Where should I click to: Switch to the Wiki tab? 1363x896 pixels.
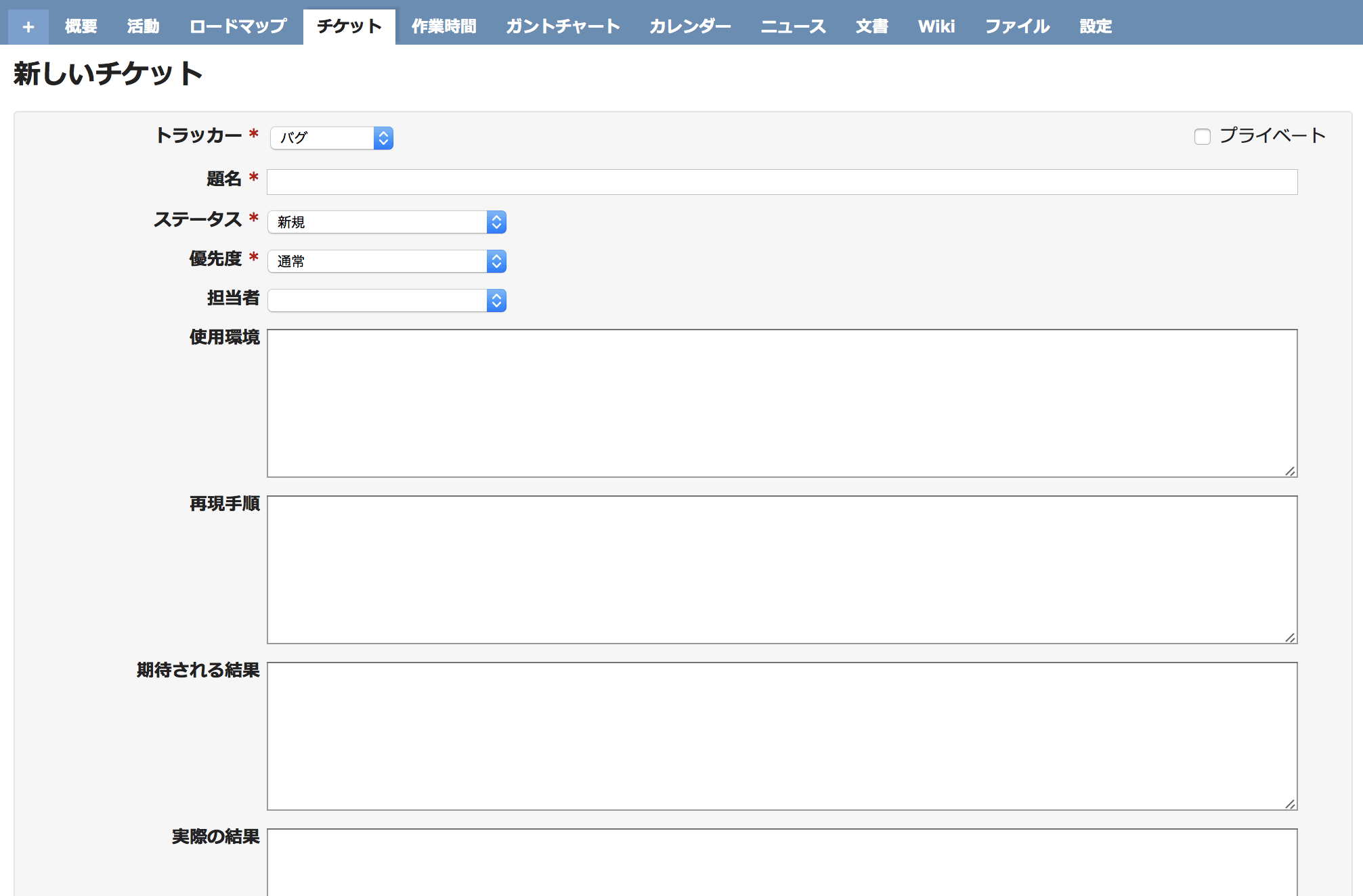(x=936, y=27)
